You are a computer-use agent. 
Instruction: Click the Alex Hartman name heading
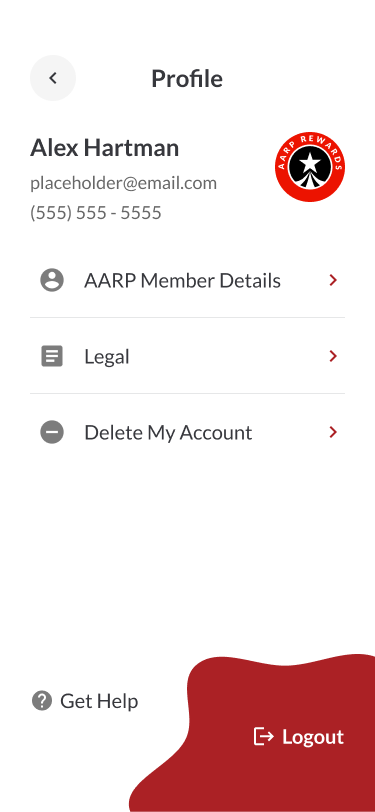point(105,148)
